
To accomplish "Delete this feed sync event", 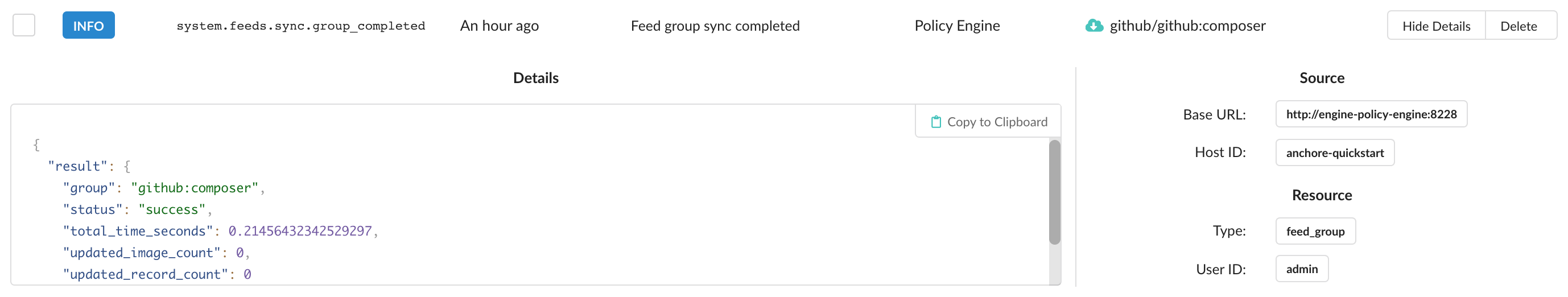I will (x=1518, y=26).
